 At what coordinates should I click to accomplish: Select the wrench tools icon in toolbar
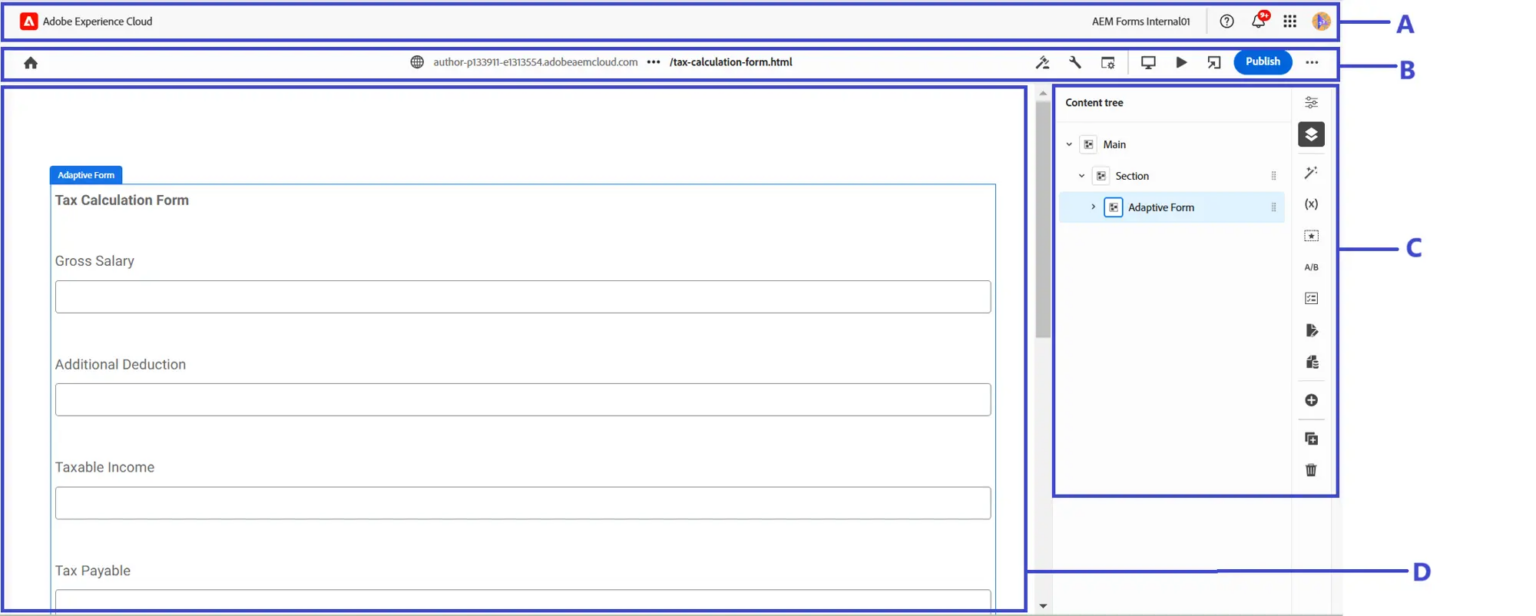point(1074,62)
